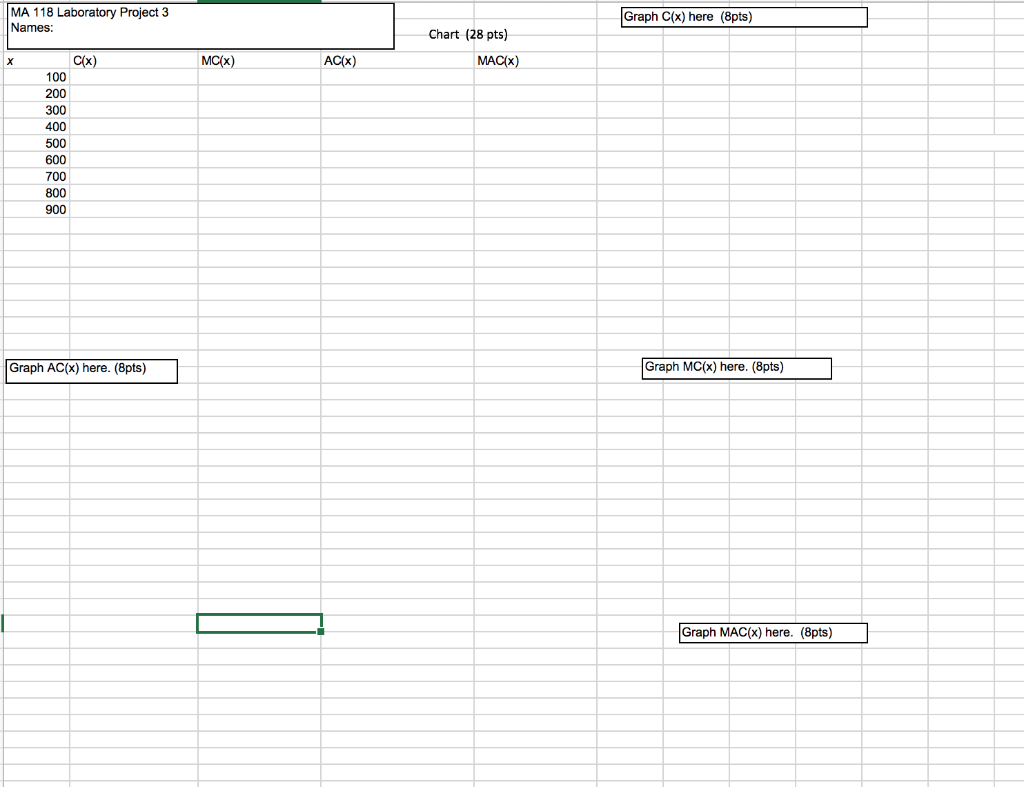Select the 'x' column header cell
This screenshot has height=787, width=1024.
[x=37, y=61]
